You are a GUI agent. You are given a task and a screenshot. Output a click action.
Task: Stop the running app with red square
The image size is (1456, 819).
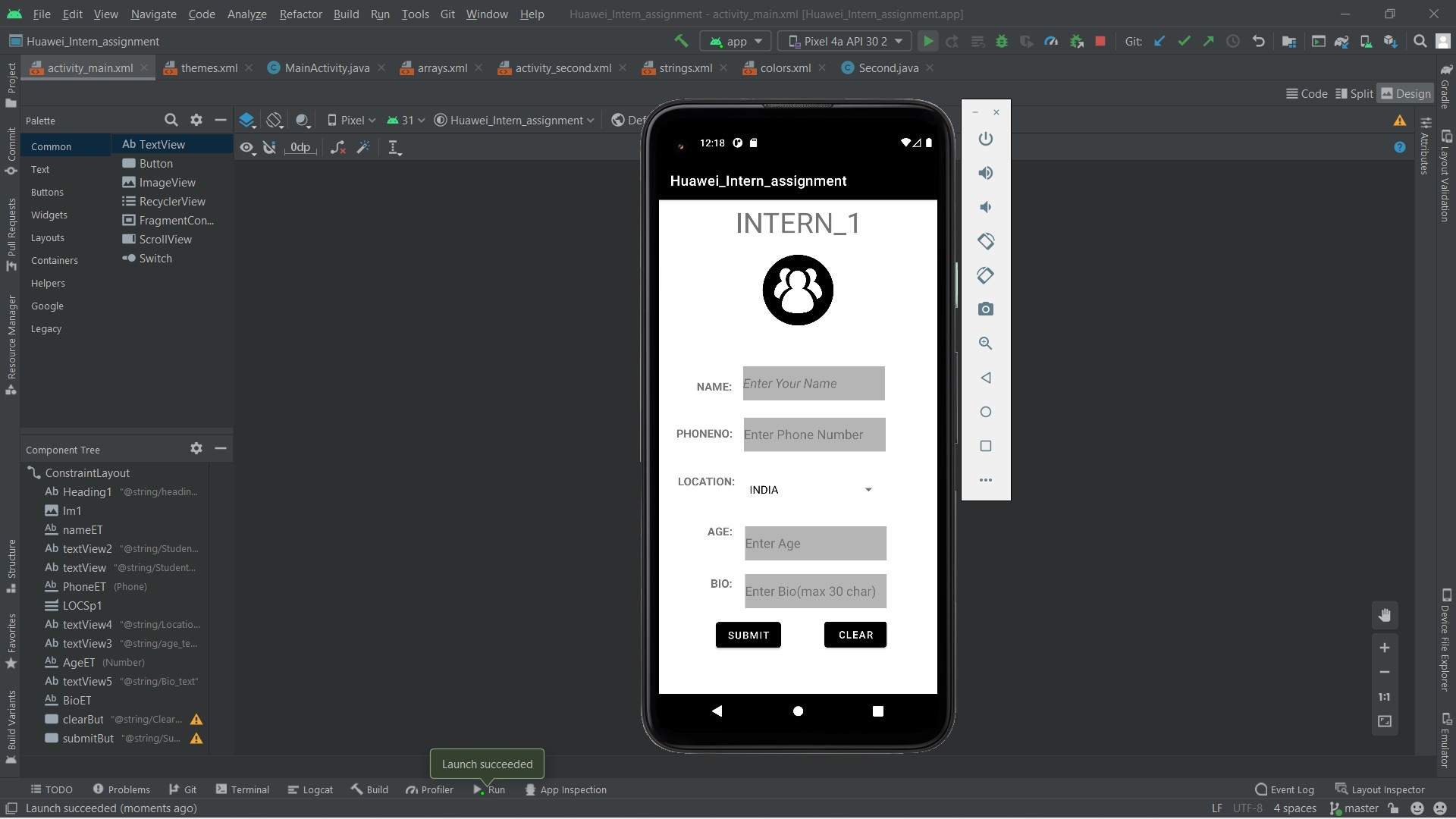[1100, 42]
